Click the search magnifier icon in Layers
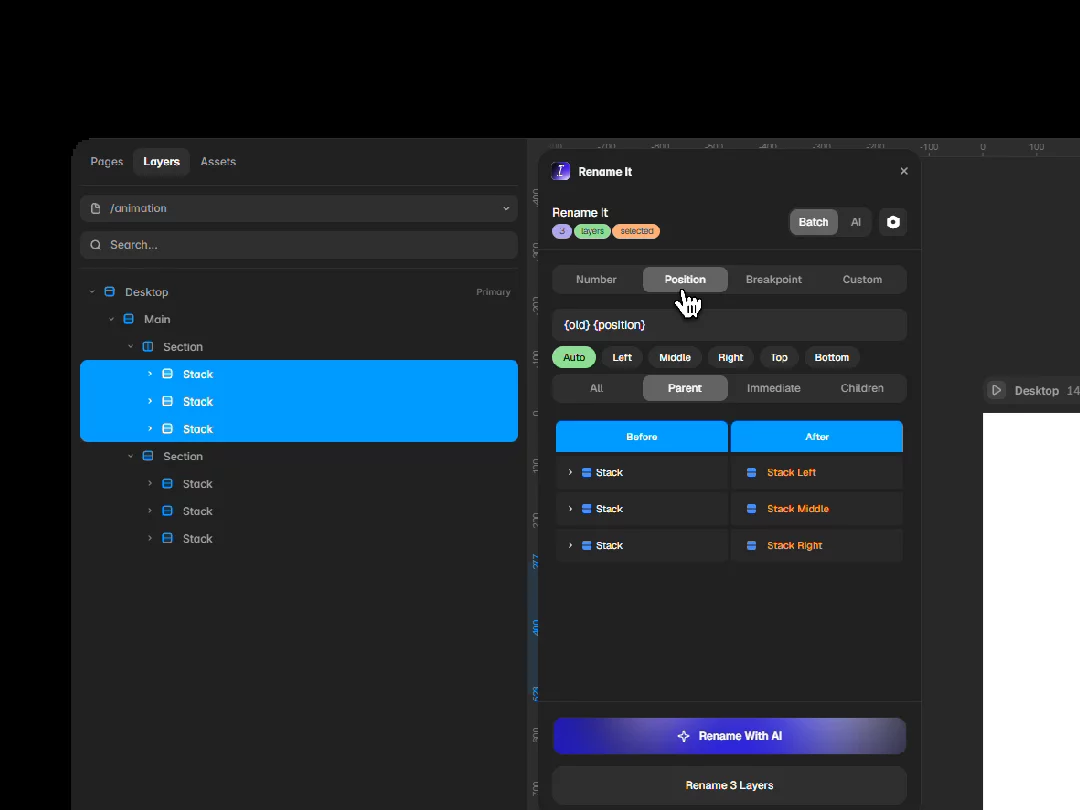Viewport: 1080px width, 810px height. click(96, 245)
